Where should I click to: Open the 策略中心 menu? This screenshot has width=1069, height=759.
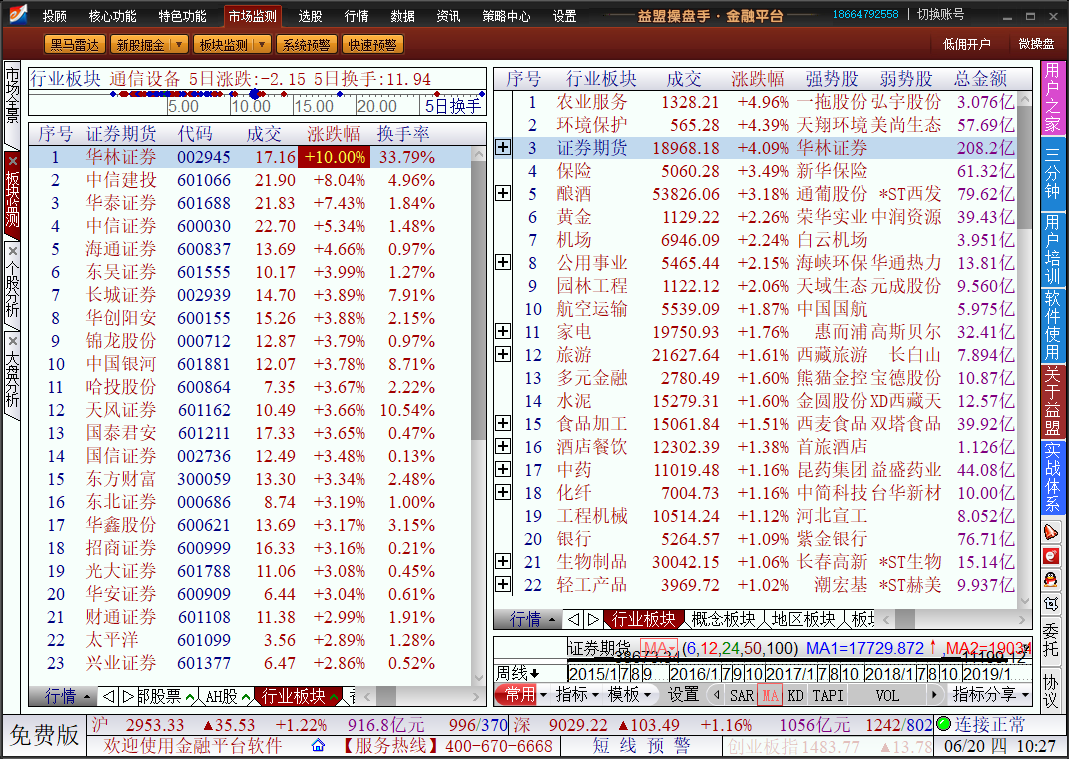pos(506,16)
